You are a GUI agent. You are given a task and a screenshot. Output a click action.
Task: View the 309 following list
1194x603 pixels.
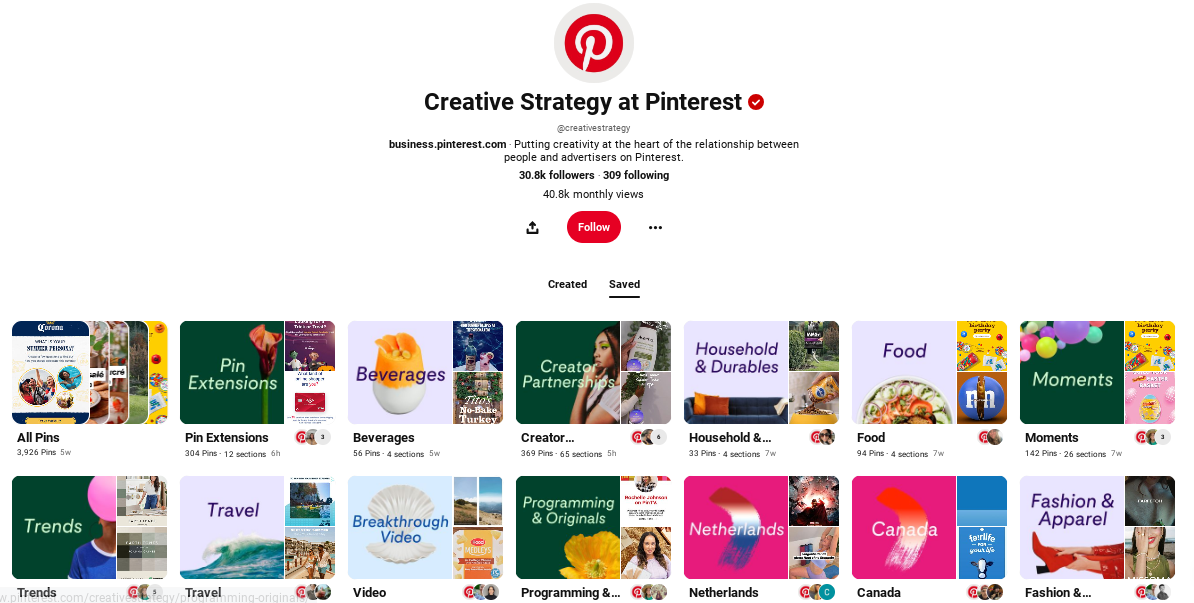pyautogui.click(x=636, y=175)
